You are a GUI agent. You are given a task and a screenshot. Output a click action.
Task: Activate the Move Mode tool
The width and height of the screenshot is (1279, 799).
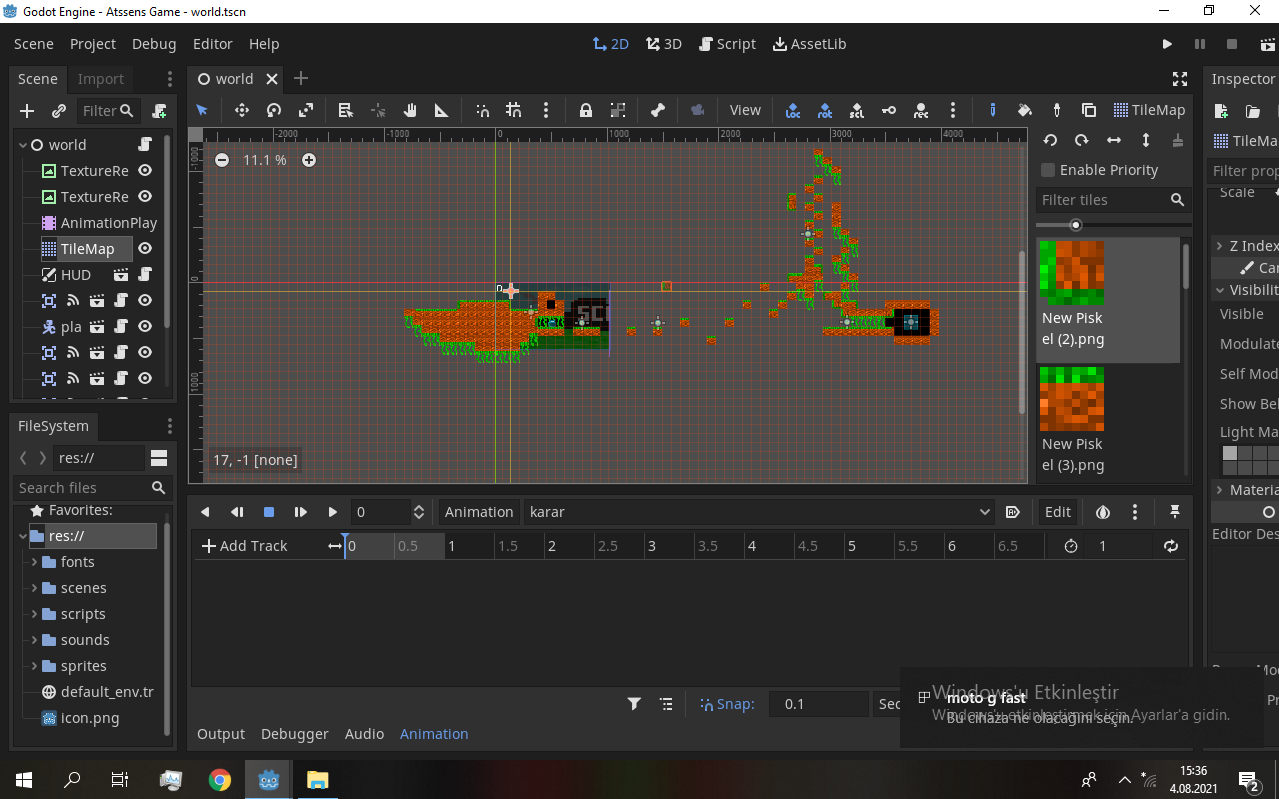242,110
